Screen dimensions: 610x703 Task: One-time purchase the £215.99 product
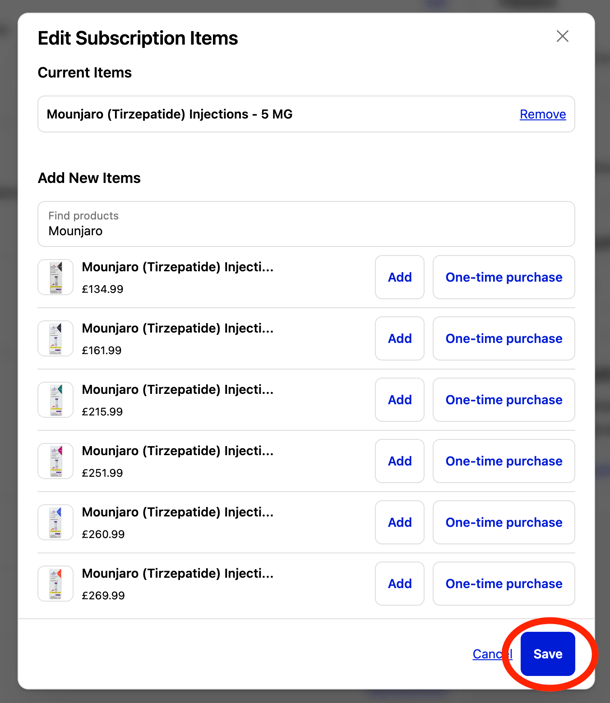coord(503,400)
